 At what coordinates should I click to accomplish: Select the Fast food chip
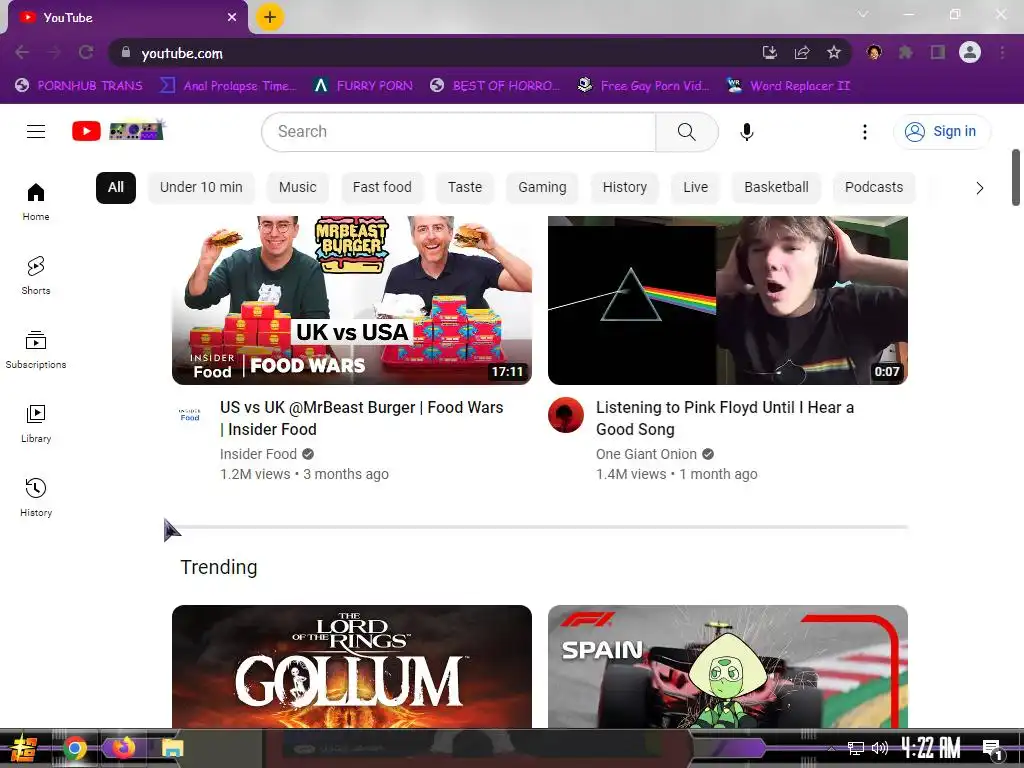[382, 188]
